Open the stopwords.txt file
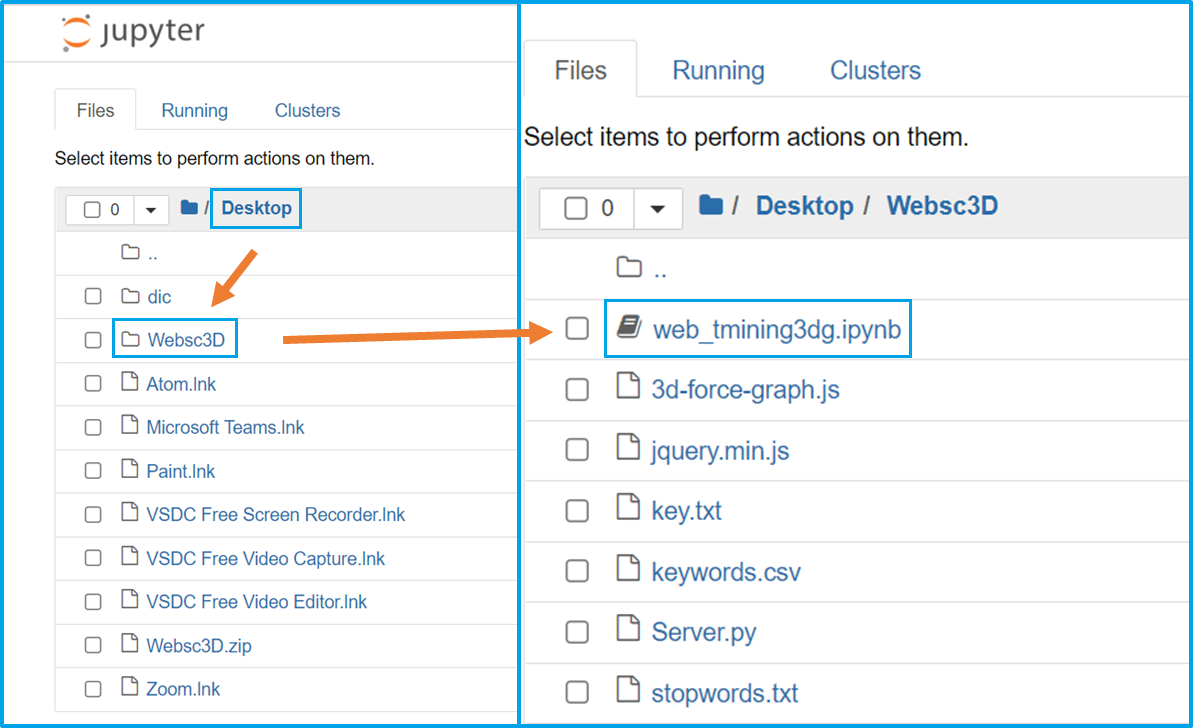Image resolution: width=1193 pixels, height=728 pixels. click(x=724, y=693)
